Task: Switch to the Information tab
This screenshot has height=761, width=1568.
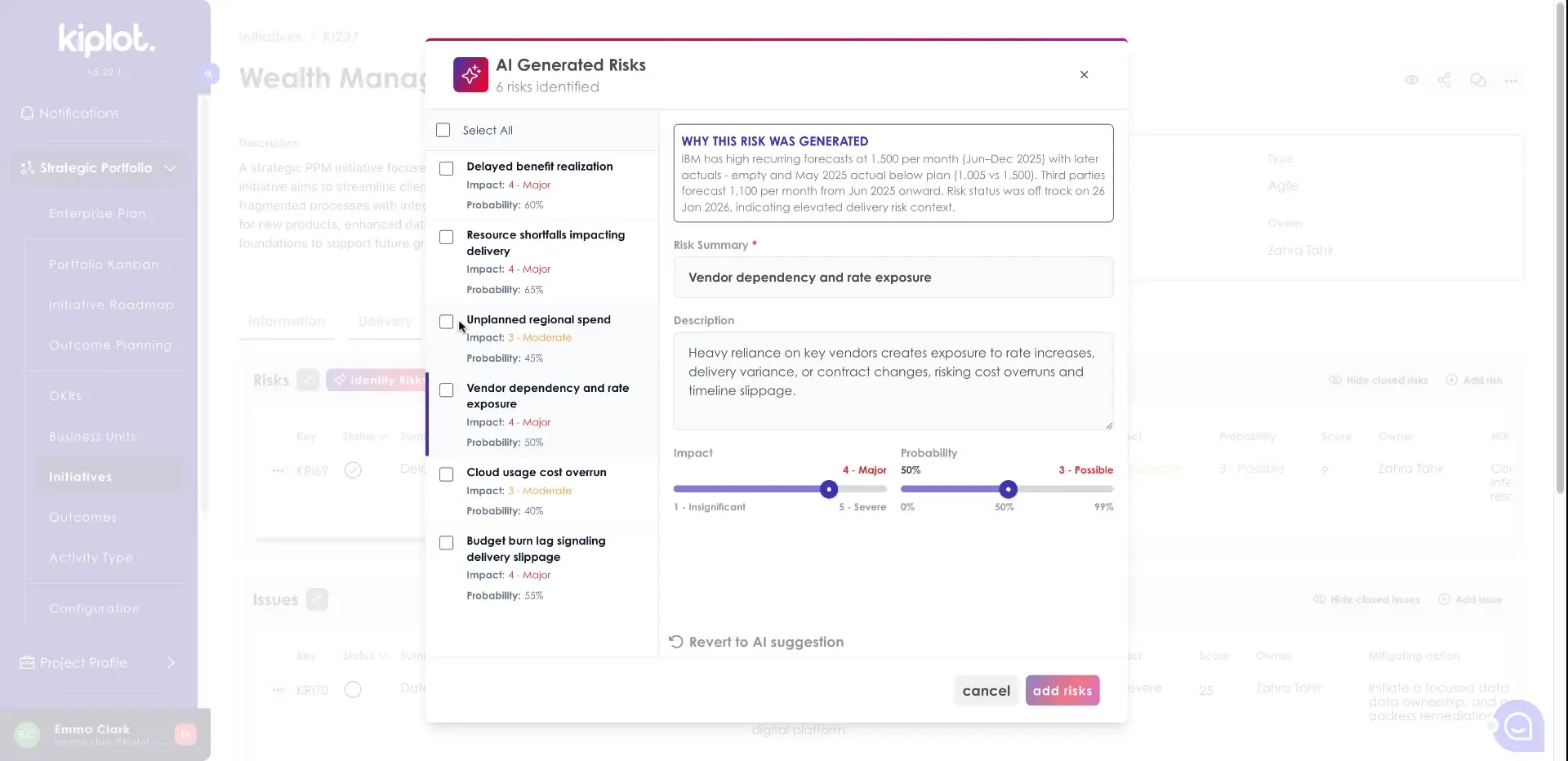Action: tap(286, 322)
